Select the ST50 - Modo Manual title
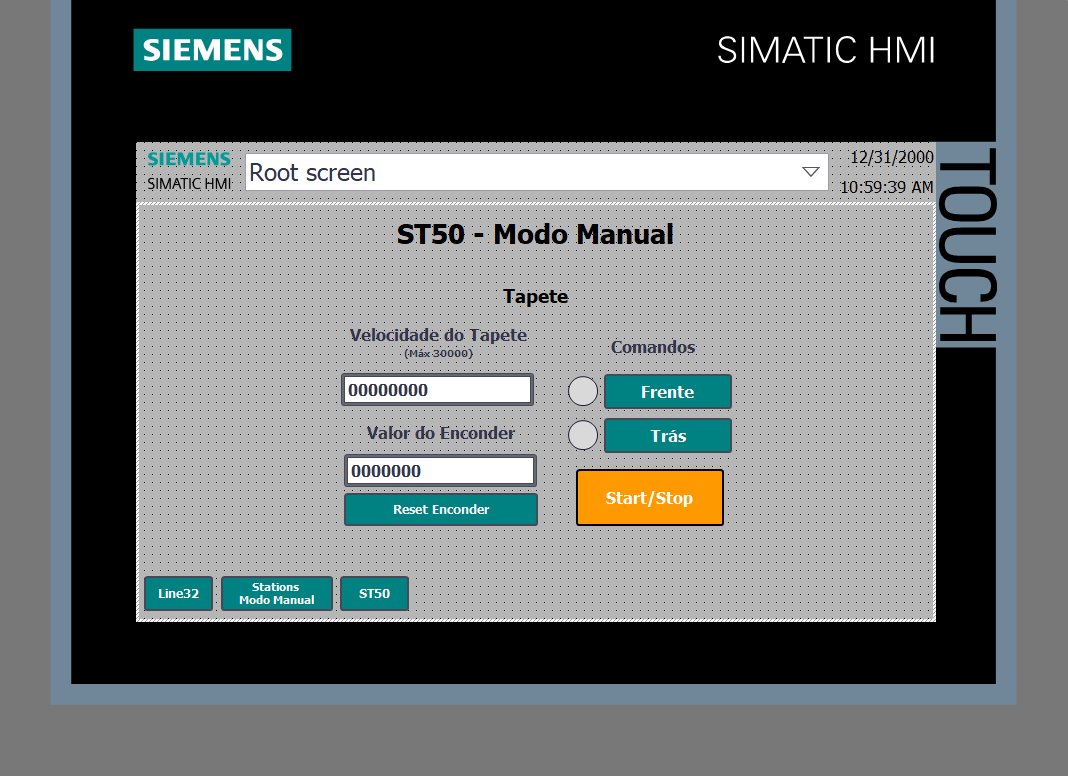Screen dimensions: 1068x776 click(535, 234)
